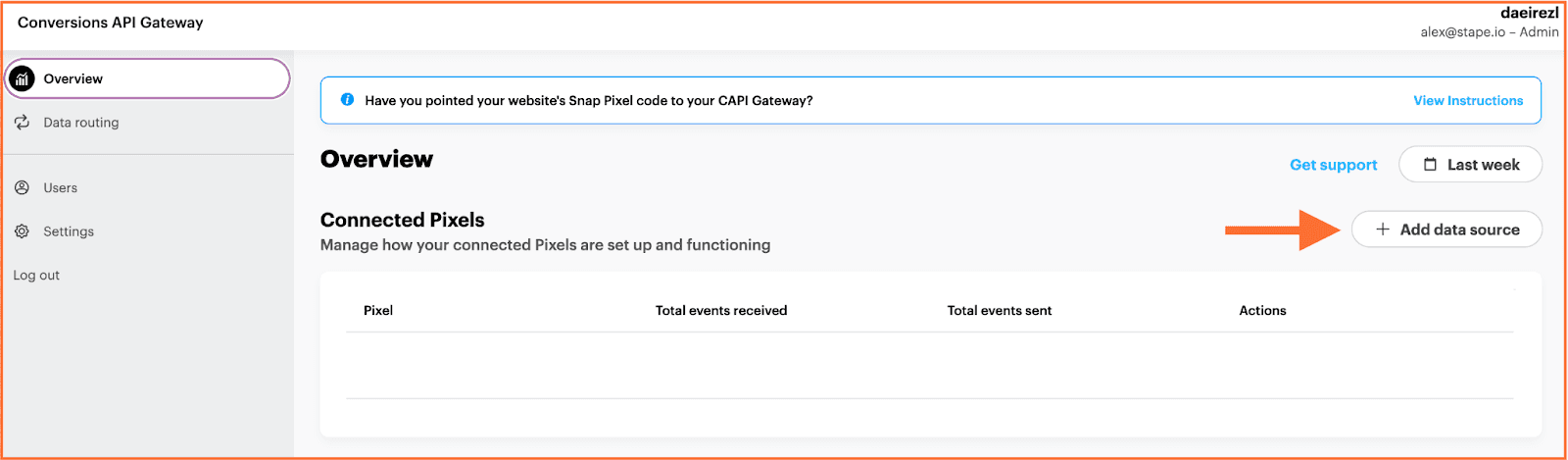The width and height of the screenshot is (1568, 460).
Task: Click the blue info icon in banner
Action: coord(347,100)
